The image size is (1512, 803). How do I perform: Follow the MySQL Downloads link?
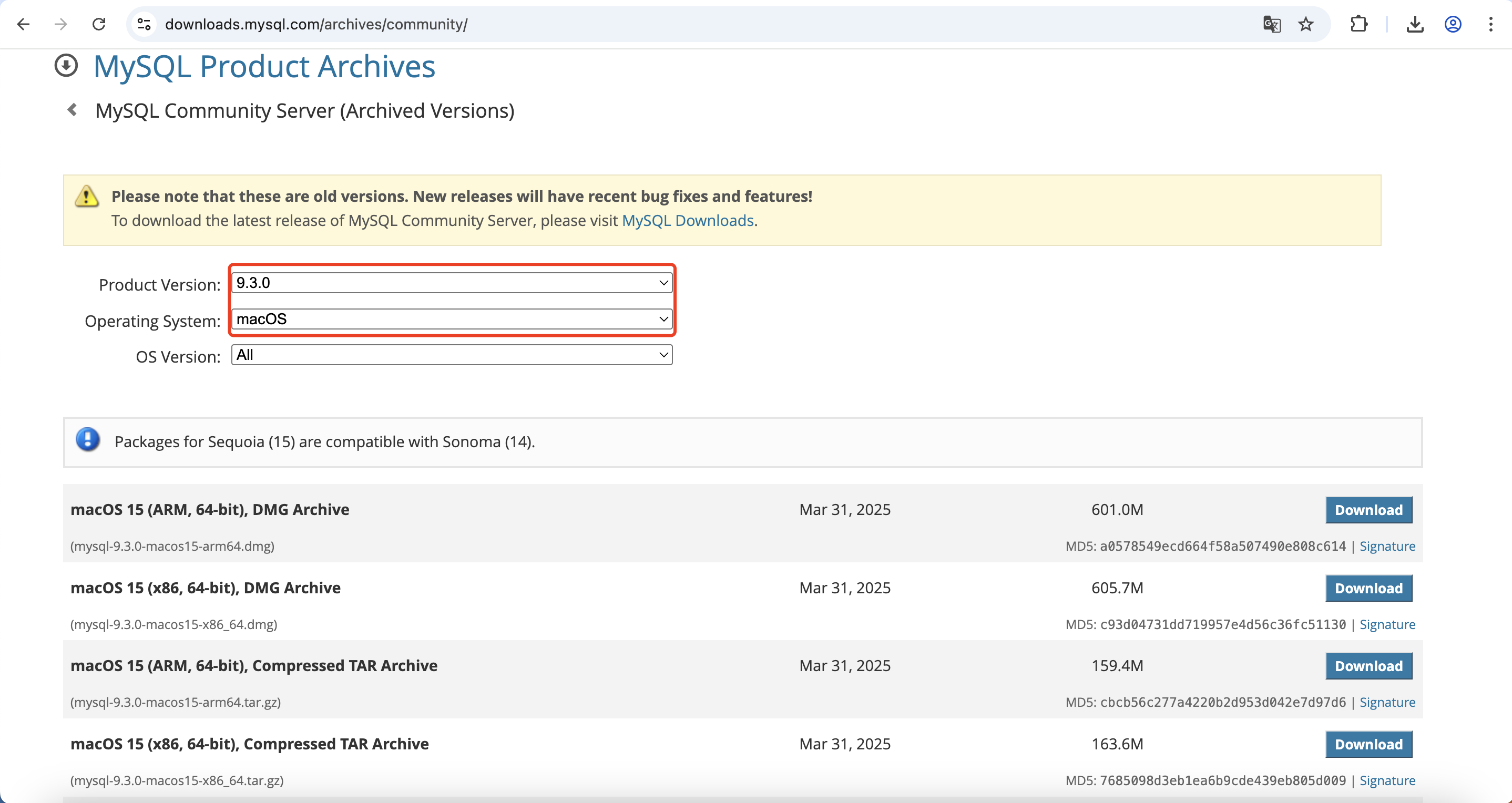688,221
